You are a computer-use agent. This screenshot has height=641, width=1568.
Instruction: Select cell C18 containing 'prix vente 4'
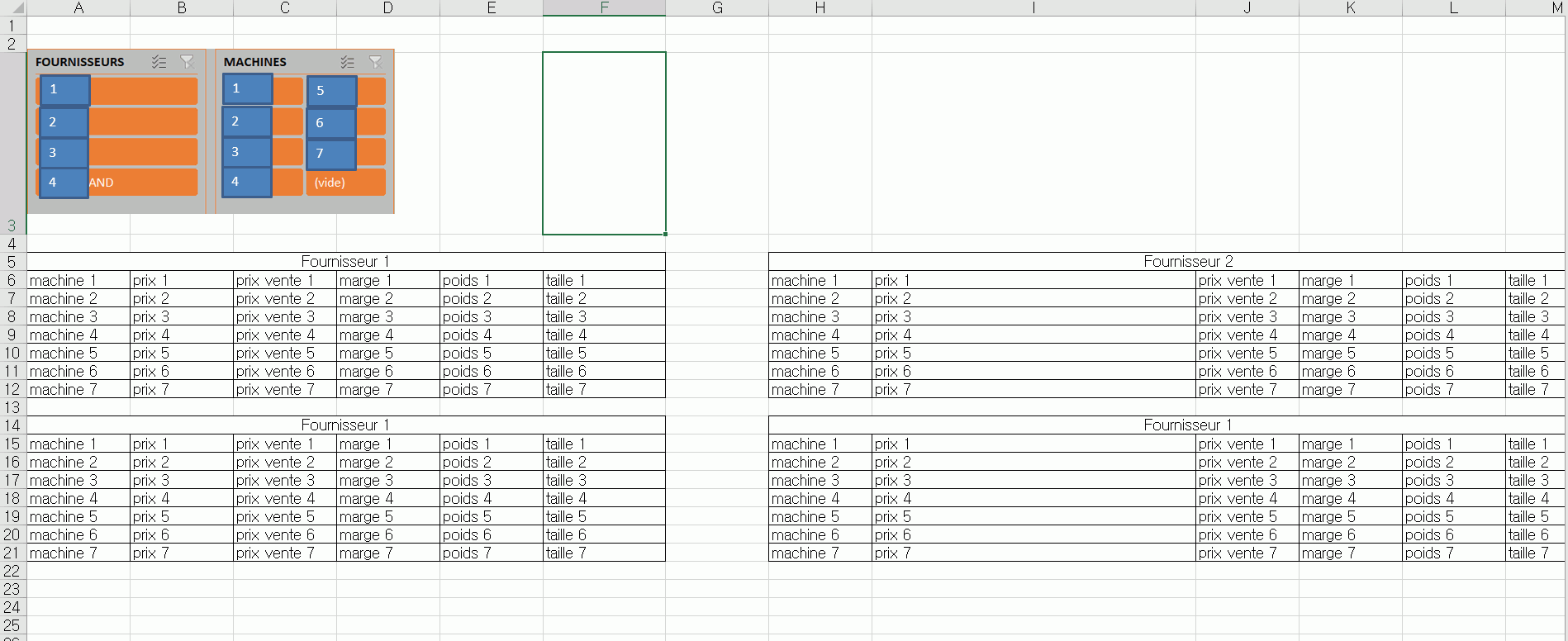click(285, 498)
